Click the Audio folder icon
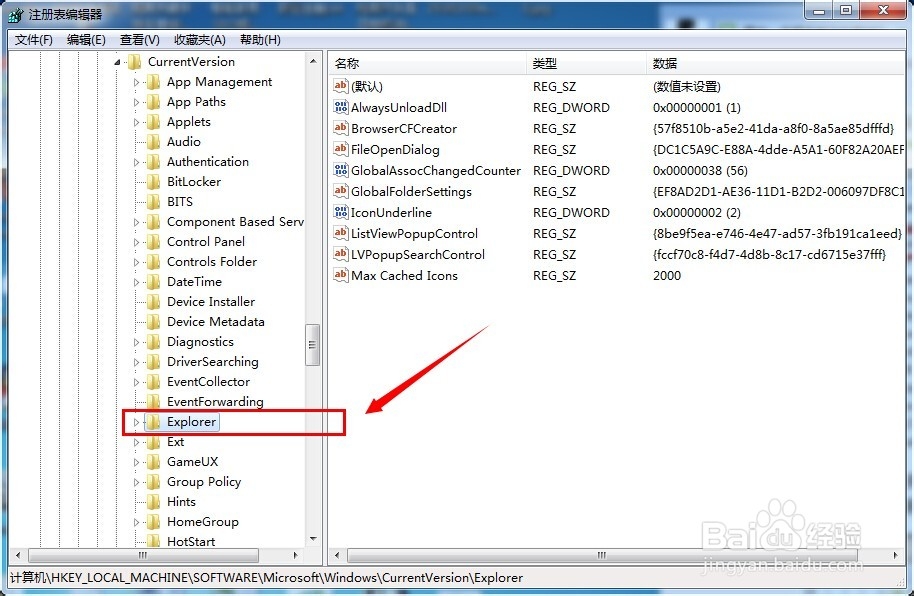Image resolution: width=914 pixels, height=596 pixels. [153, 142]
